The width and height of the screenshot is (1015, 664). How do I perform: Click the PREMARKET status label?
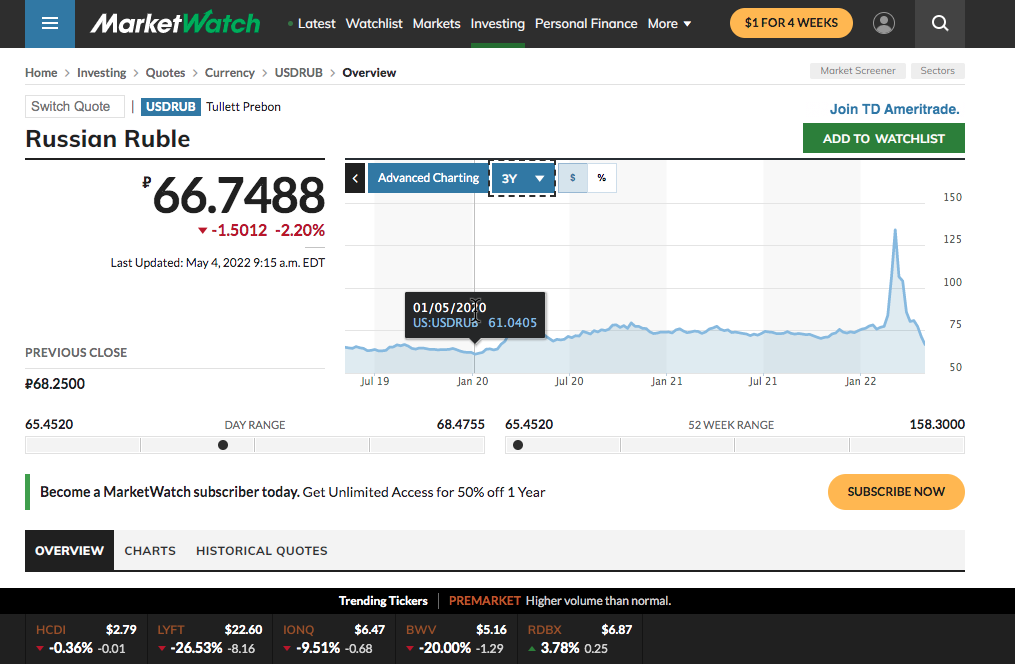coord(485,601)
